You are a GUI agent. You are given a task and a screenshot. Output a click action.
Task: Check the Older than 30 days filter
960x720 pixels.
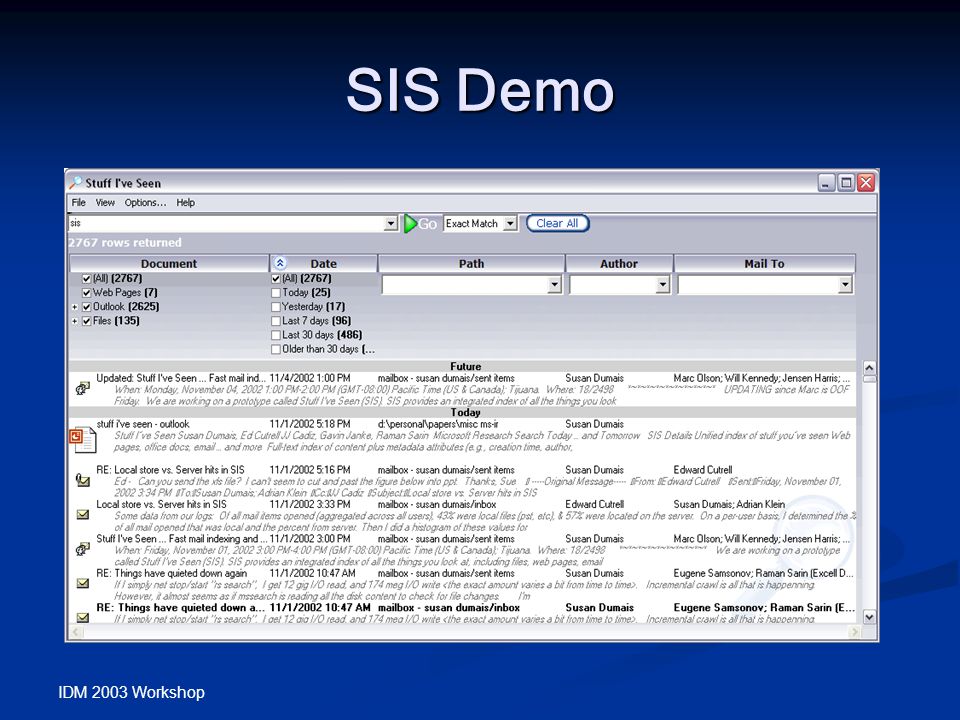(276, 350)
